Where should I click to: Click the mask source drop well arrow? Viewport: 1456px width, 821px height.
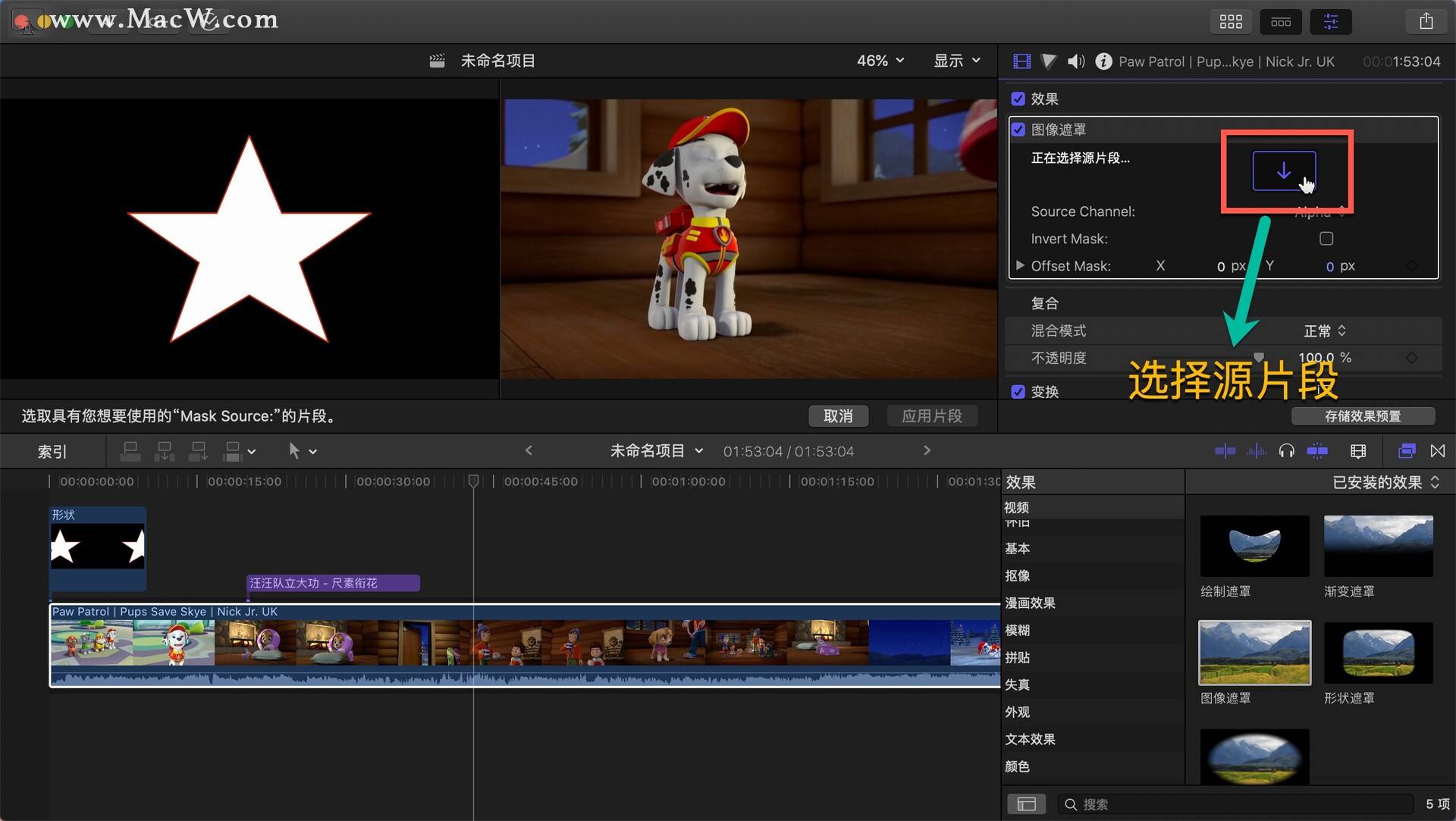point(1283,171)
